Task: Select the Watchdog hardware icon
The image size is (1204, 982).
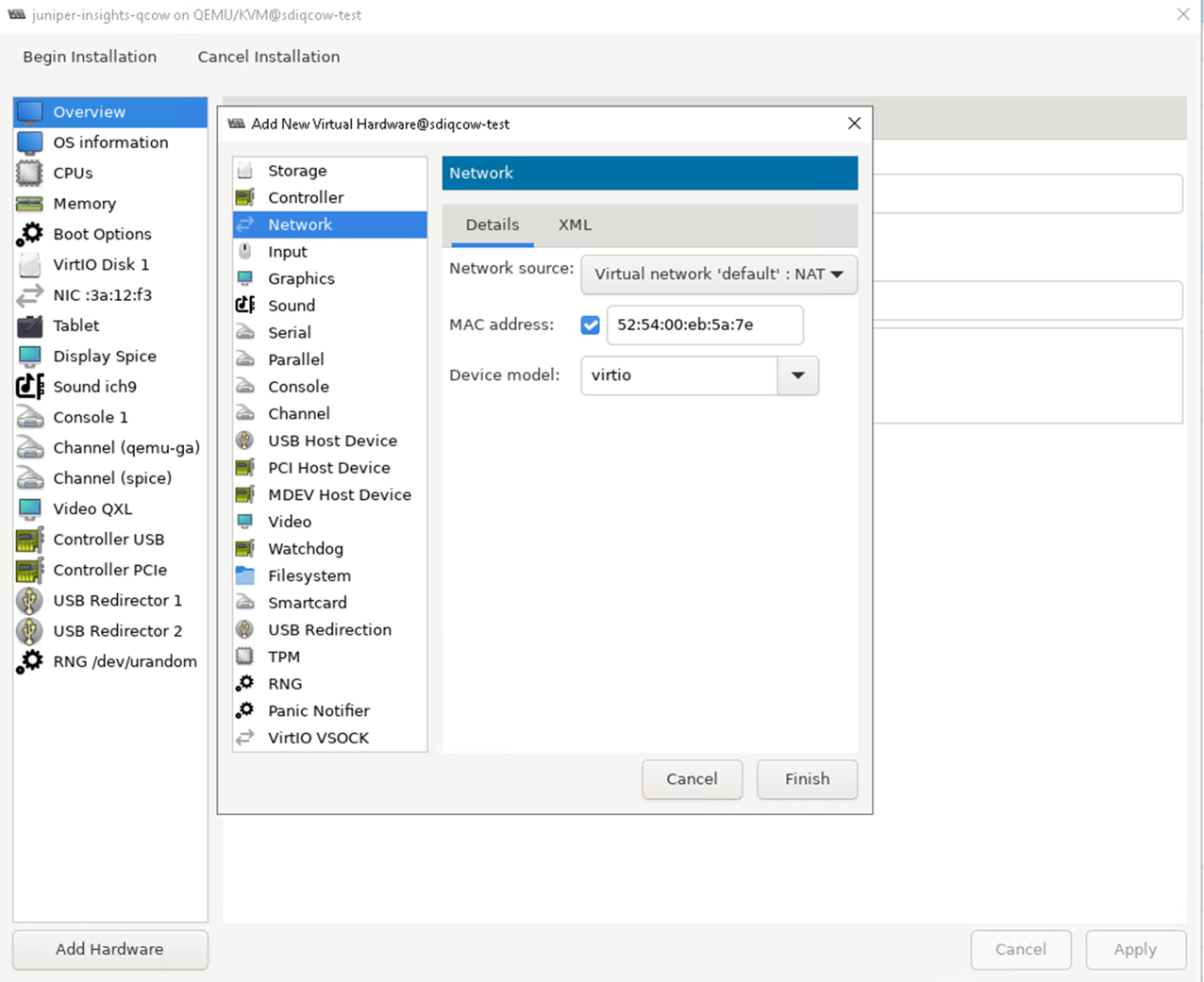Action: [245, 549]
